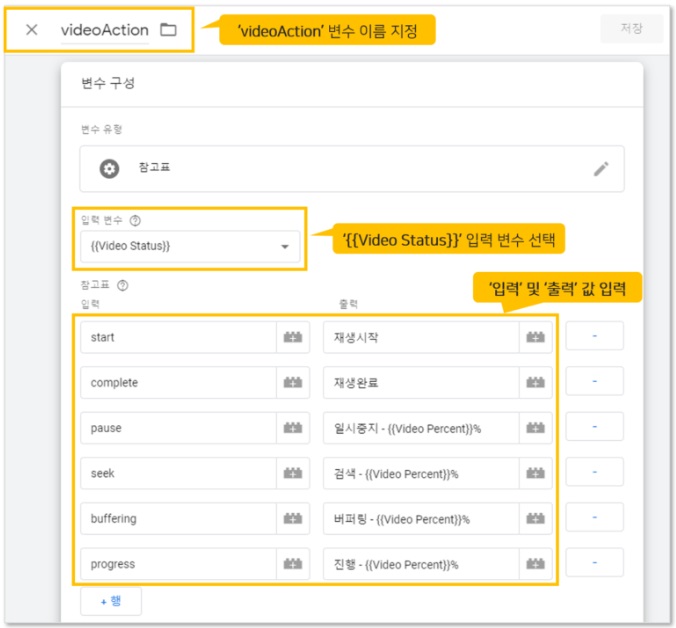
Task: Remove the 'seek' row with minus button
Action: [x=595, y=472]
